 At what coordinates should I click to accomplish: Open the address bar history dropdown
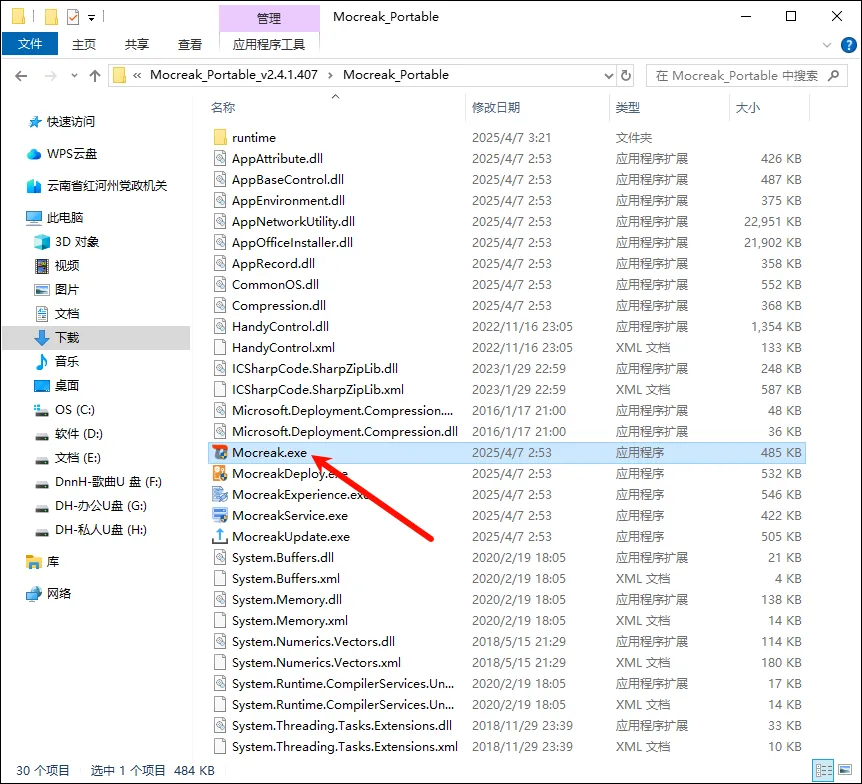pos(609,75)
